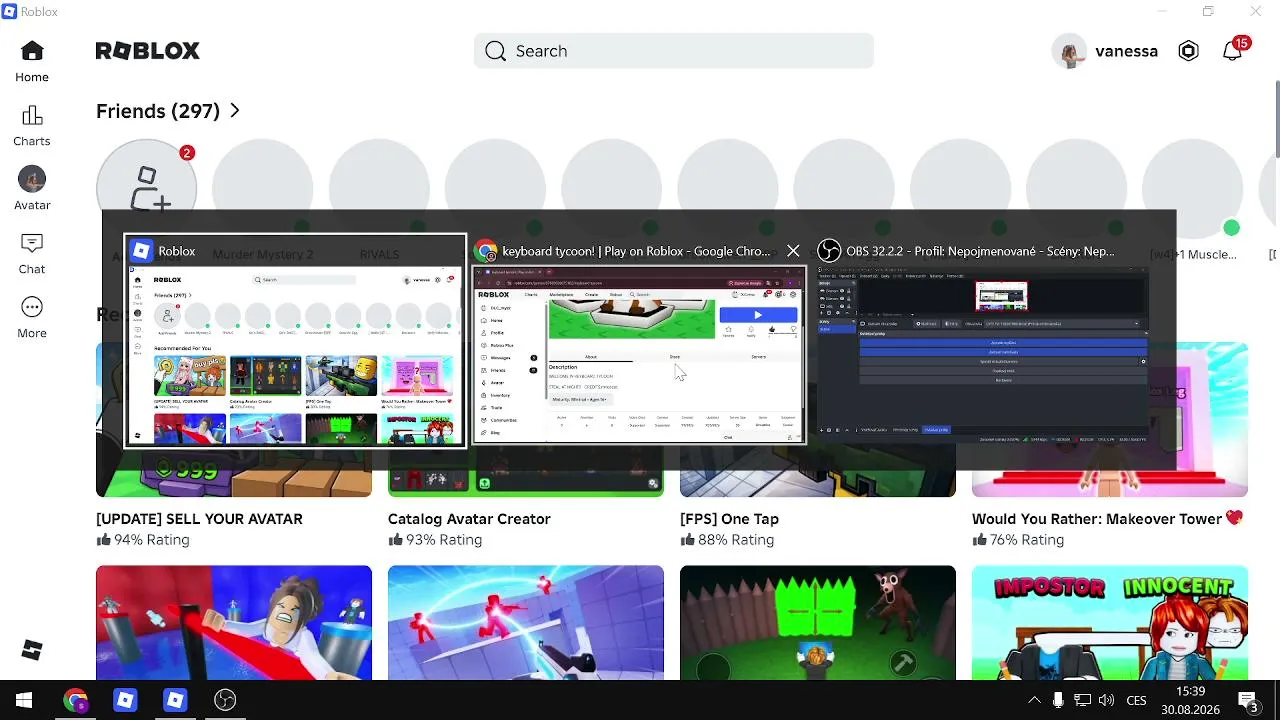Click the microphone tray icon
The width and height of the screenshot is (1280, 720).
[x=1058, y=700]
